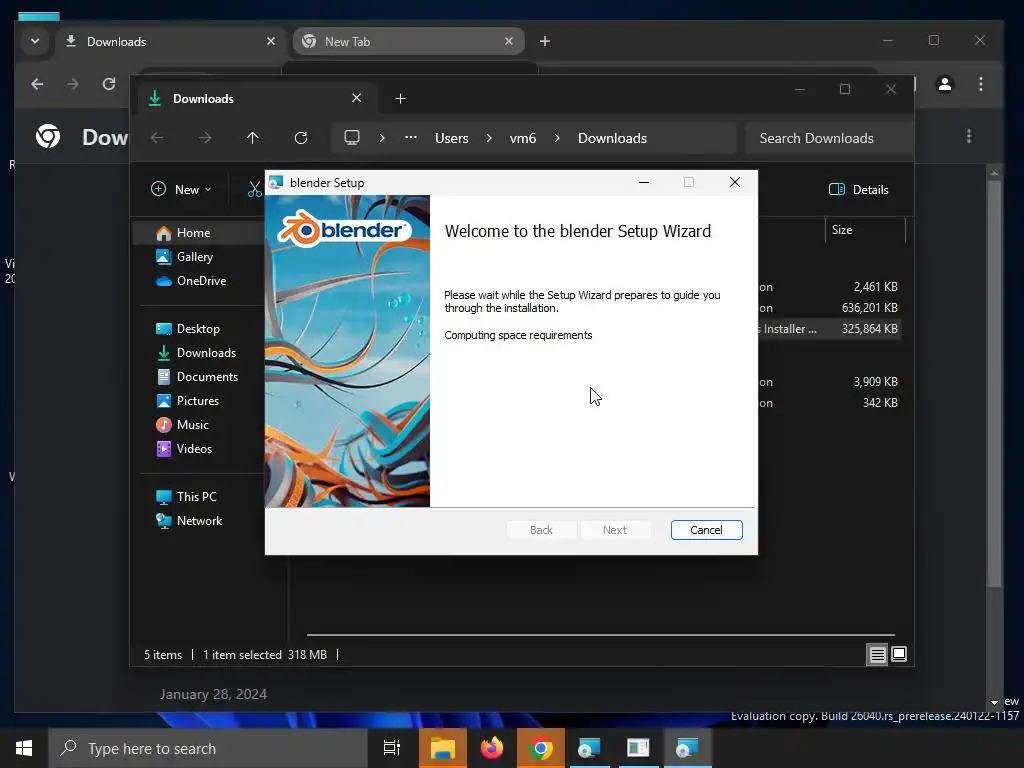Image resolution: width=1024 pixels, height=768 pixels.
Task: Add a new File Explorer tab
Action: pyautogui.click(x=401, y=99)
